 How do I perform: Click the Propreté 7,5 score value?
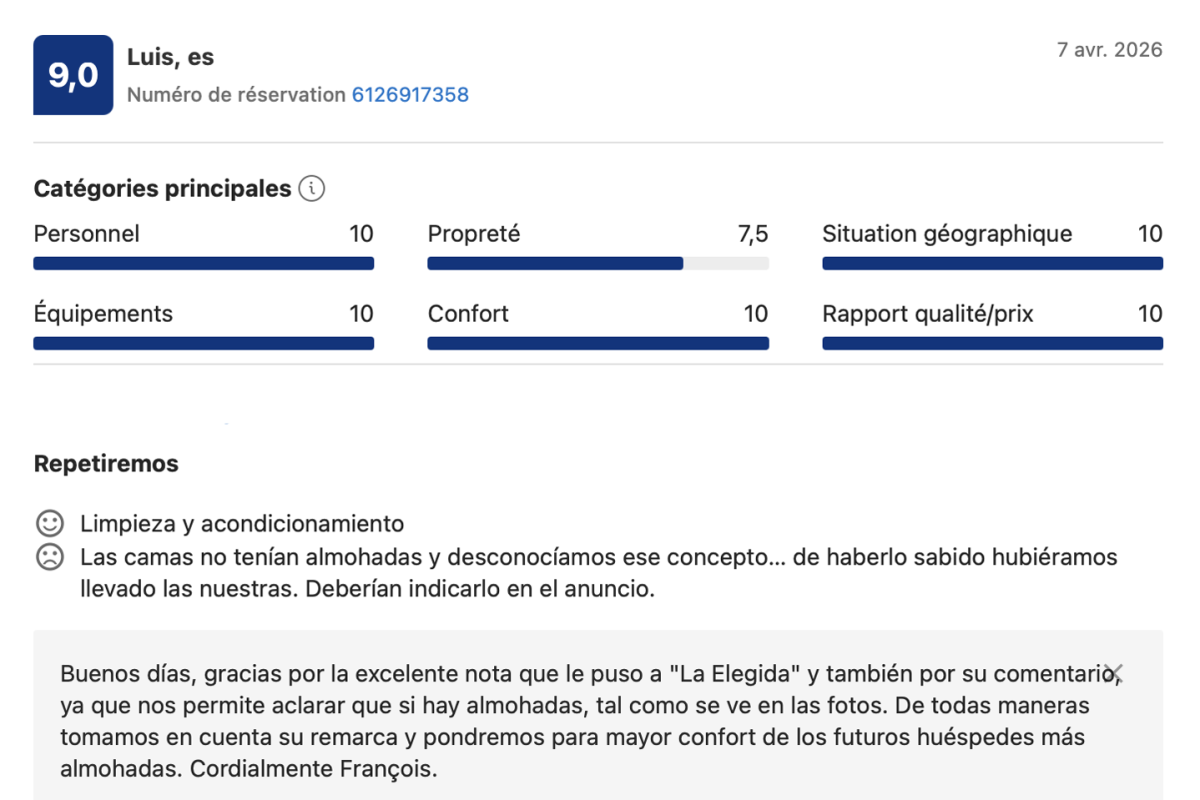(753, 234)
